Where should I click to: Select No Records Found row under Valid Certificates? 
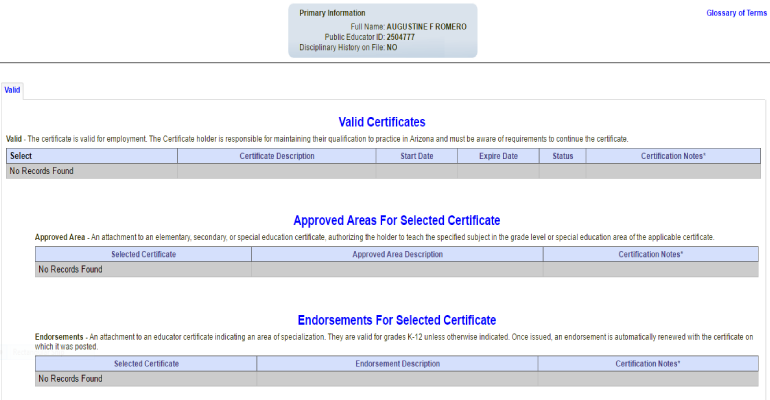(41, 171)
